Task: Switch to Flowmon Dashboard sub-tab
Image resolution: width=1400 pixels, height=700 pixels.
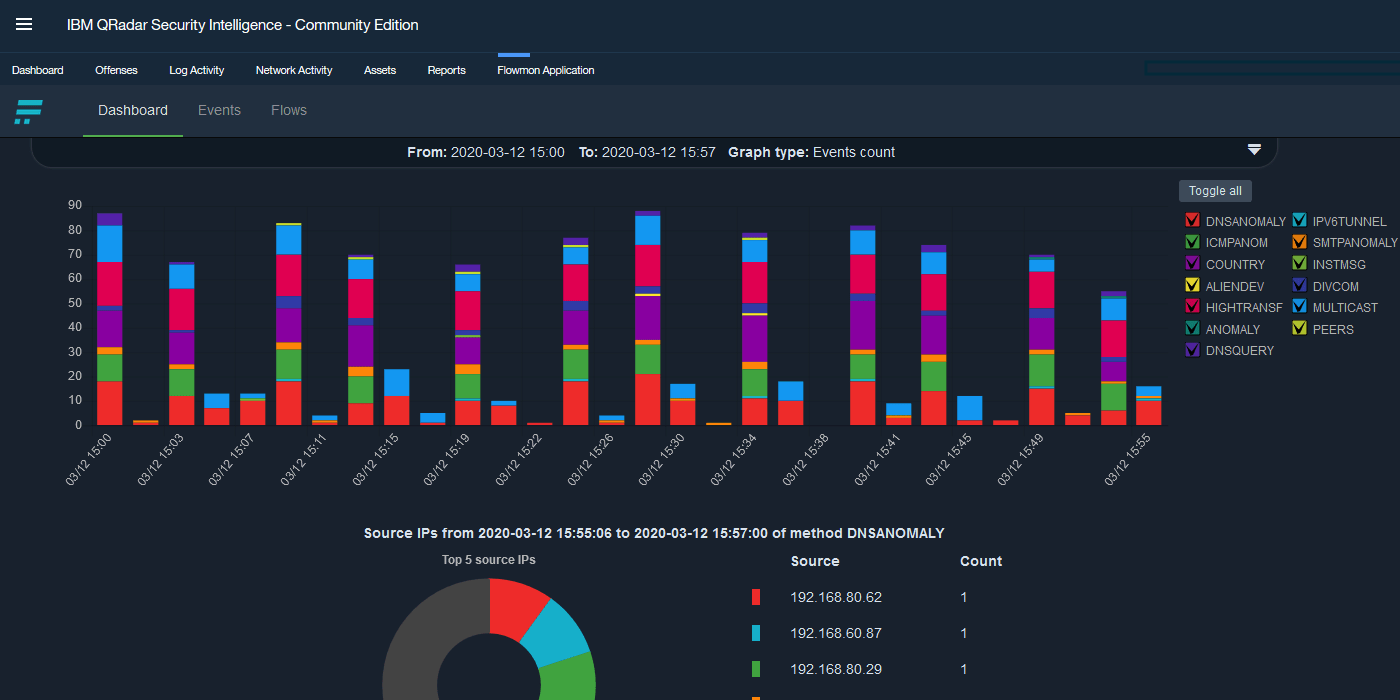Action: [x=133, y=110]
